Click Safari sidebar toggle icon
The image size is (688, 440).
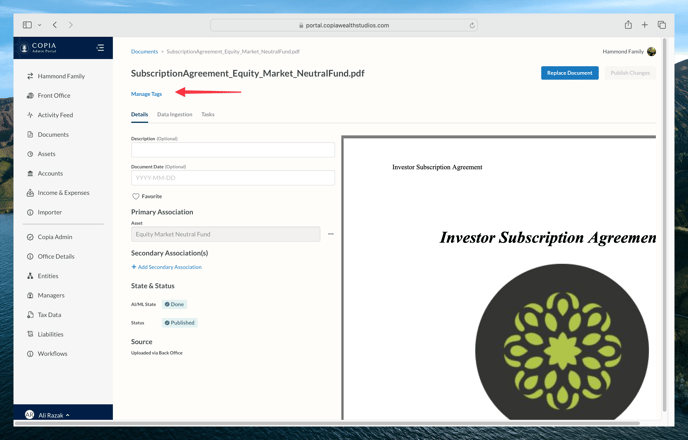[27, 25]
